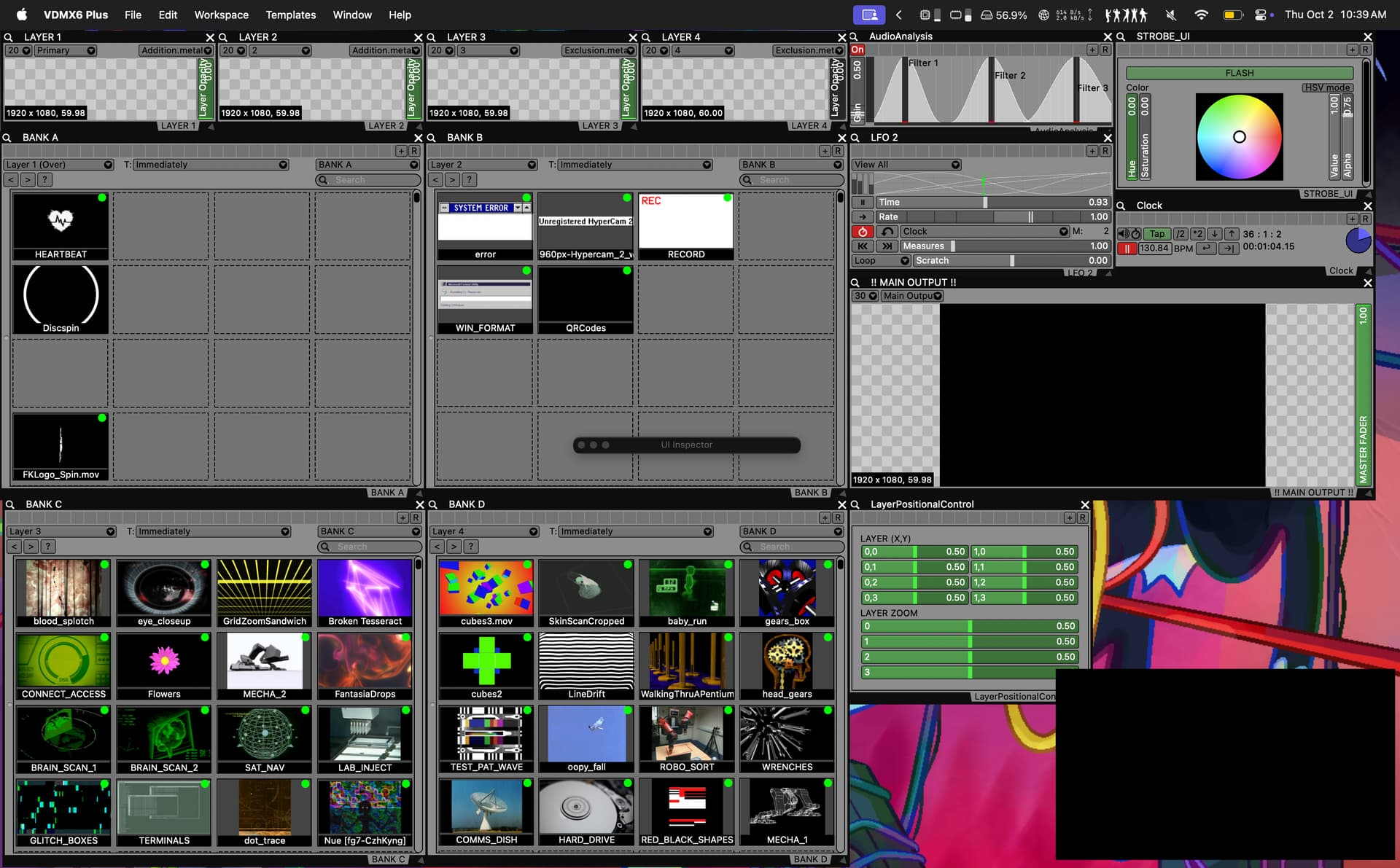
Task: Toggle HSV mode in STROBE_UI
Action: pos(1327,87)
